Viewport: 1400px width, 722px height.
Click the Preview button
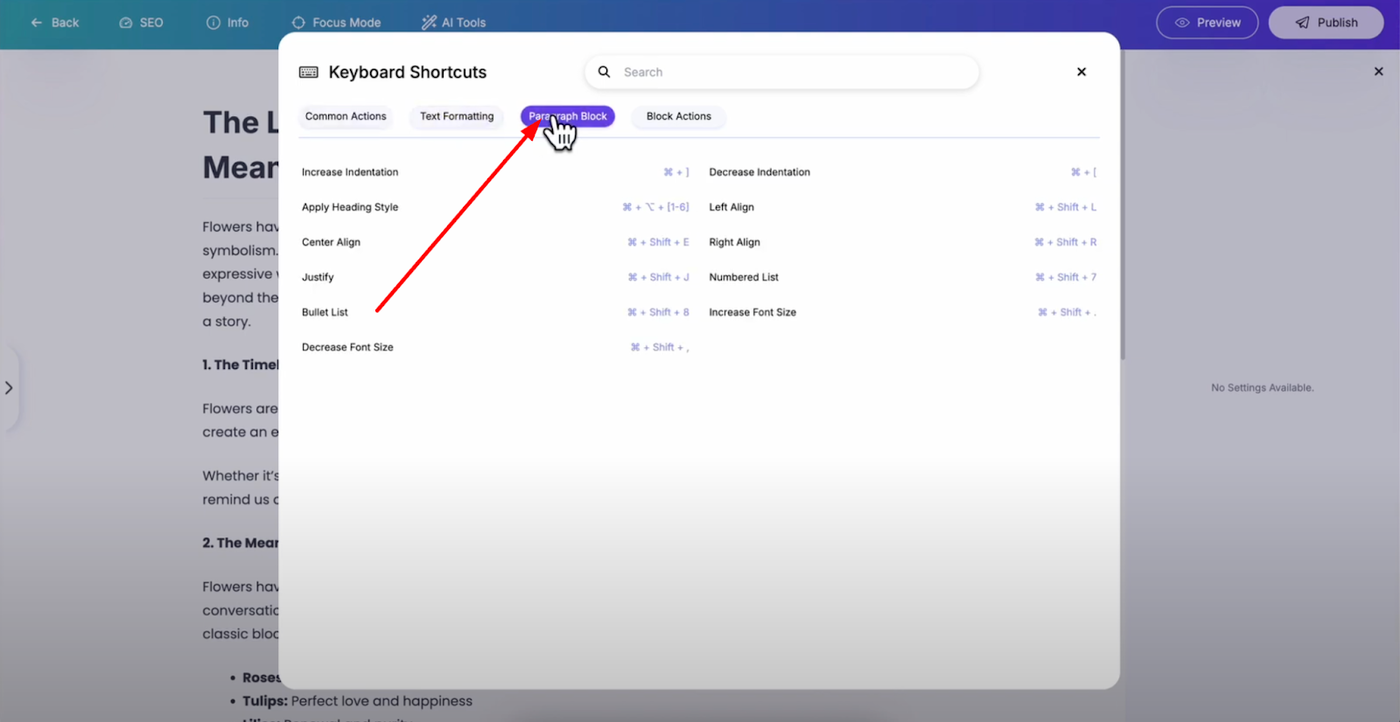(x=1207, y=22)
